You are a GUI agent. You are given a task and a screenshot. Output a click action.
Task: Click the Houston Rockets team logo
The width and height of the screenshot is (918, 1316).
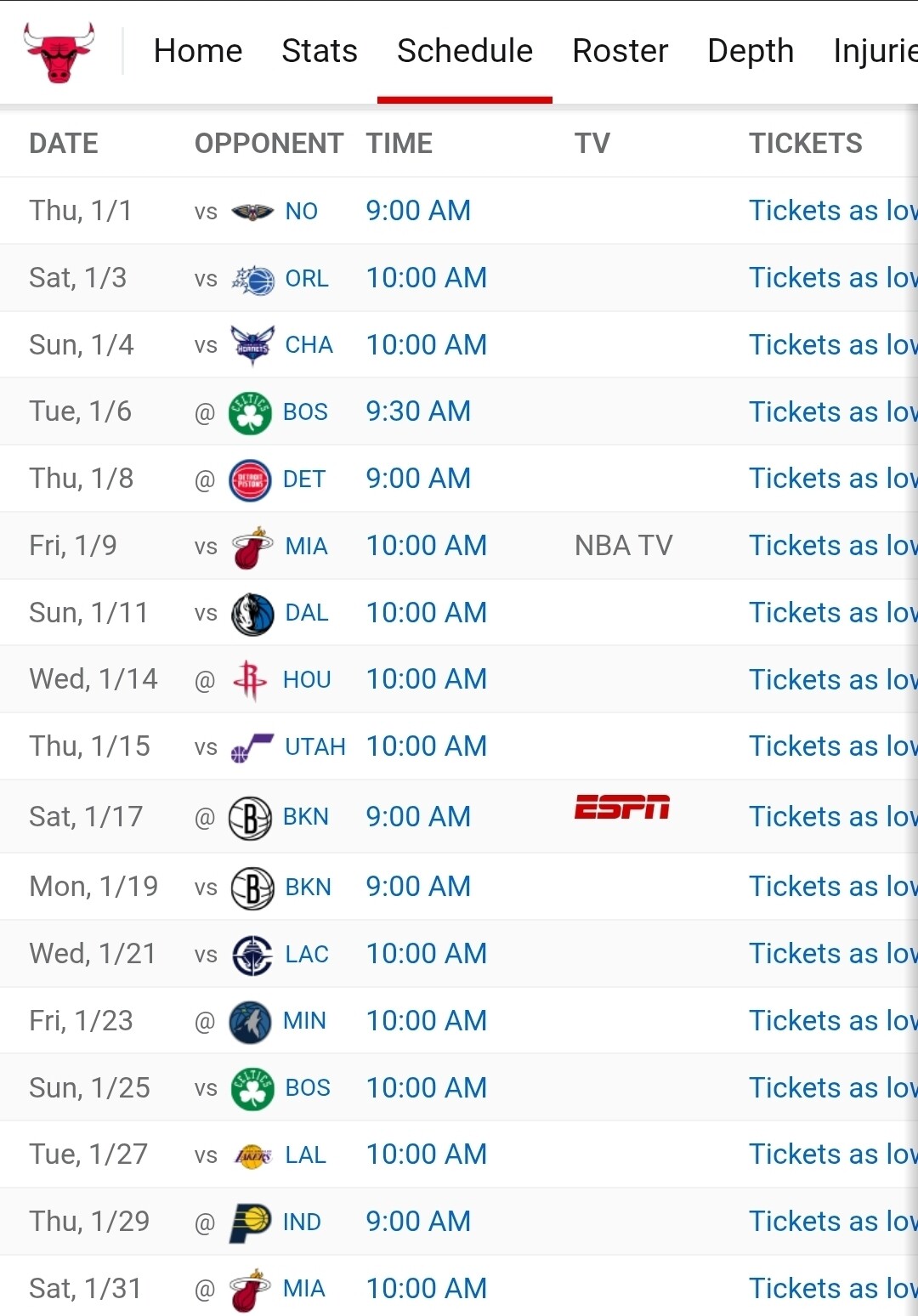click(x=250, y=680)
